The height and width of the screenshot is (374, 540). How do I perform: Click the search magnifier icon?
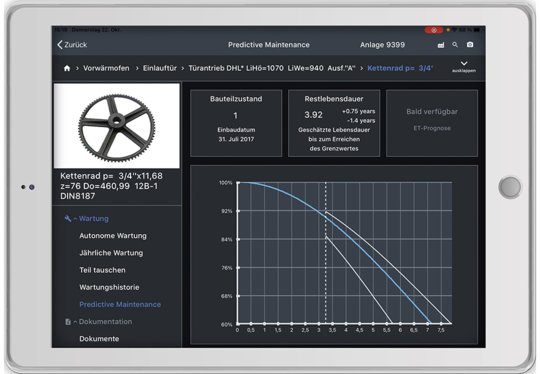tap(455, 45)
